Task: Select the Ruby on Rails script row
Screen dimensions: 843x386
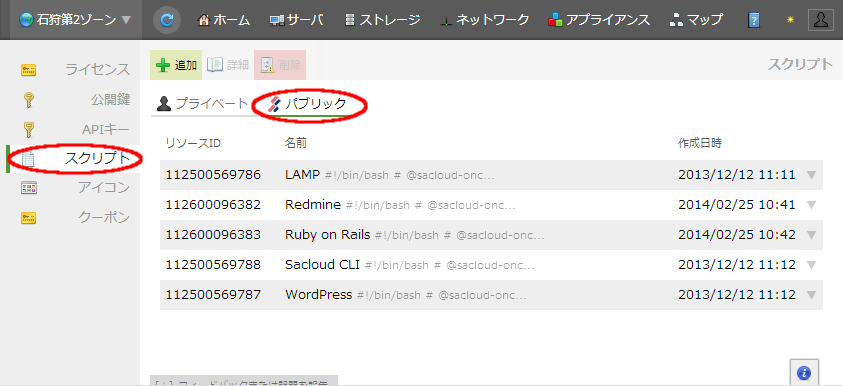Action: 491,235
